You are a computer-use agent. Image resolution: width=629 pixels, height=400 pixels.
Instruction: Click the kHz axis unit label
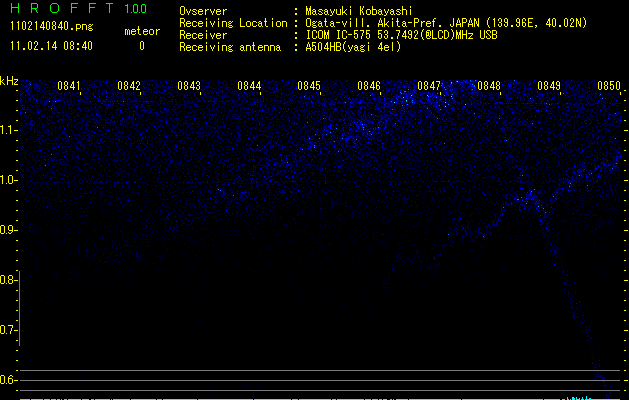(x=9, y=81)
